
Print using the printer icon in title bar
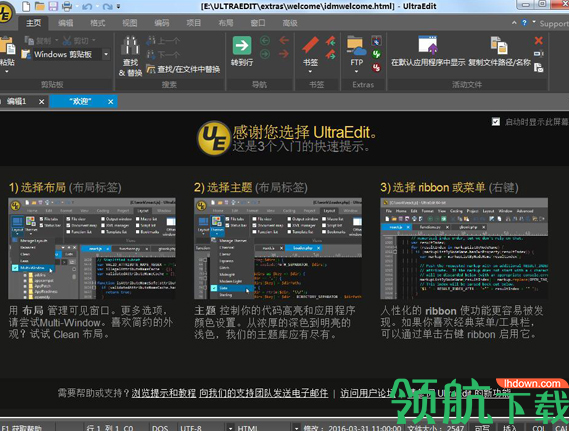(x=67, y=6)
